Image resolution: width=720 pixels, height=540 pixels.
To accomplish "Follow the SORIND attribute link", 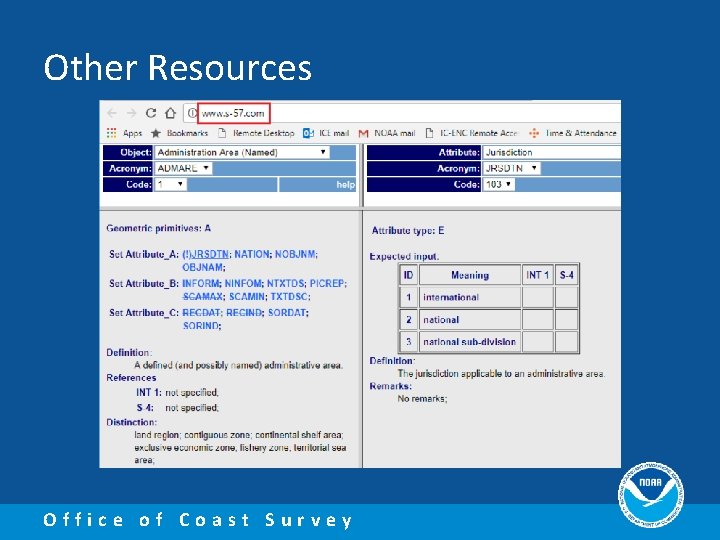I will [201, 326].
